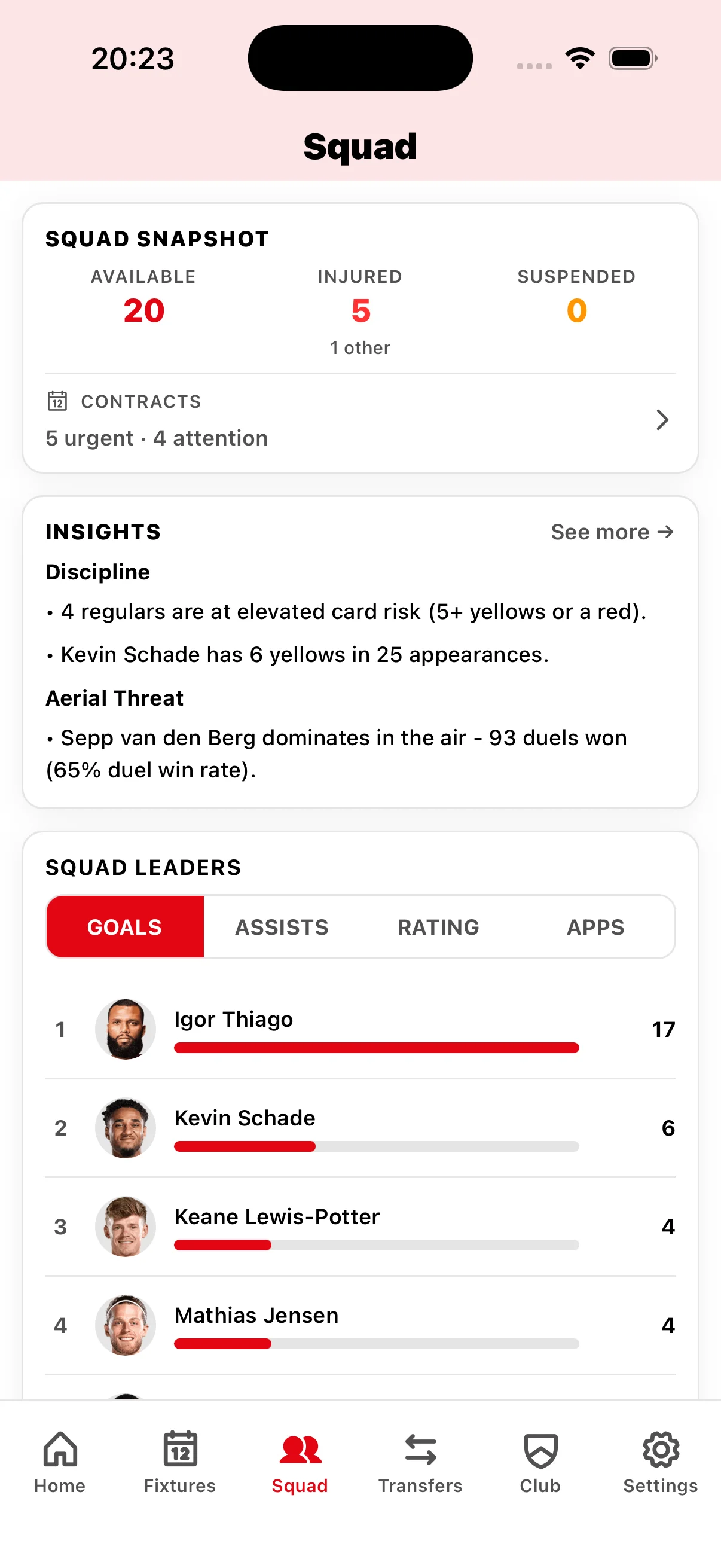This screenshot has height=1568, width=721.
Task: Tap Kevin Schade's profile photo
Action: coord(126,1127)
